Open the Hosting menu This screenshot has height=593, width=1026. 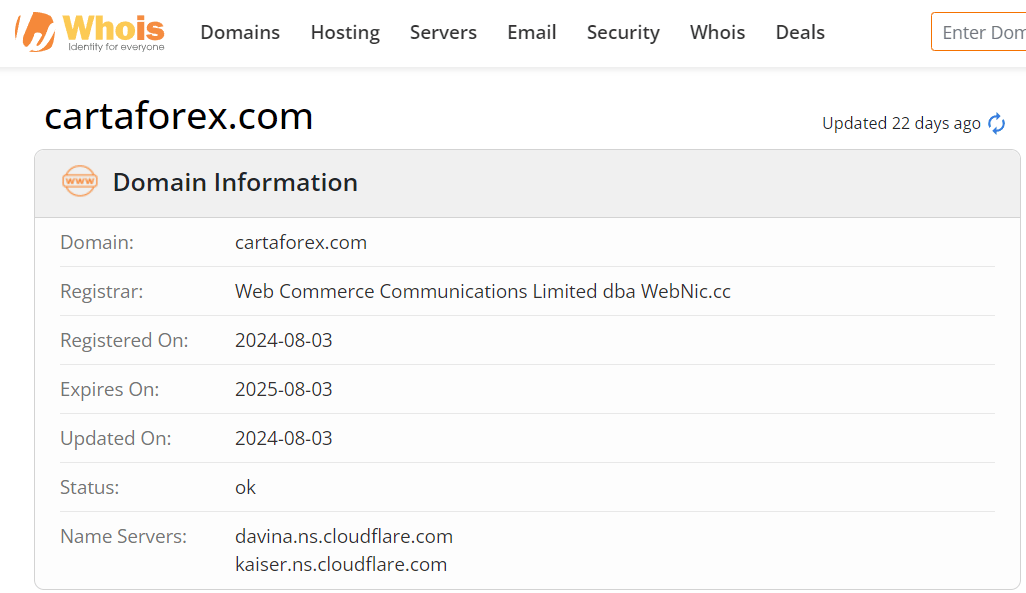point(345,32)
